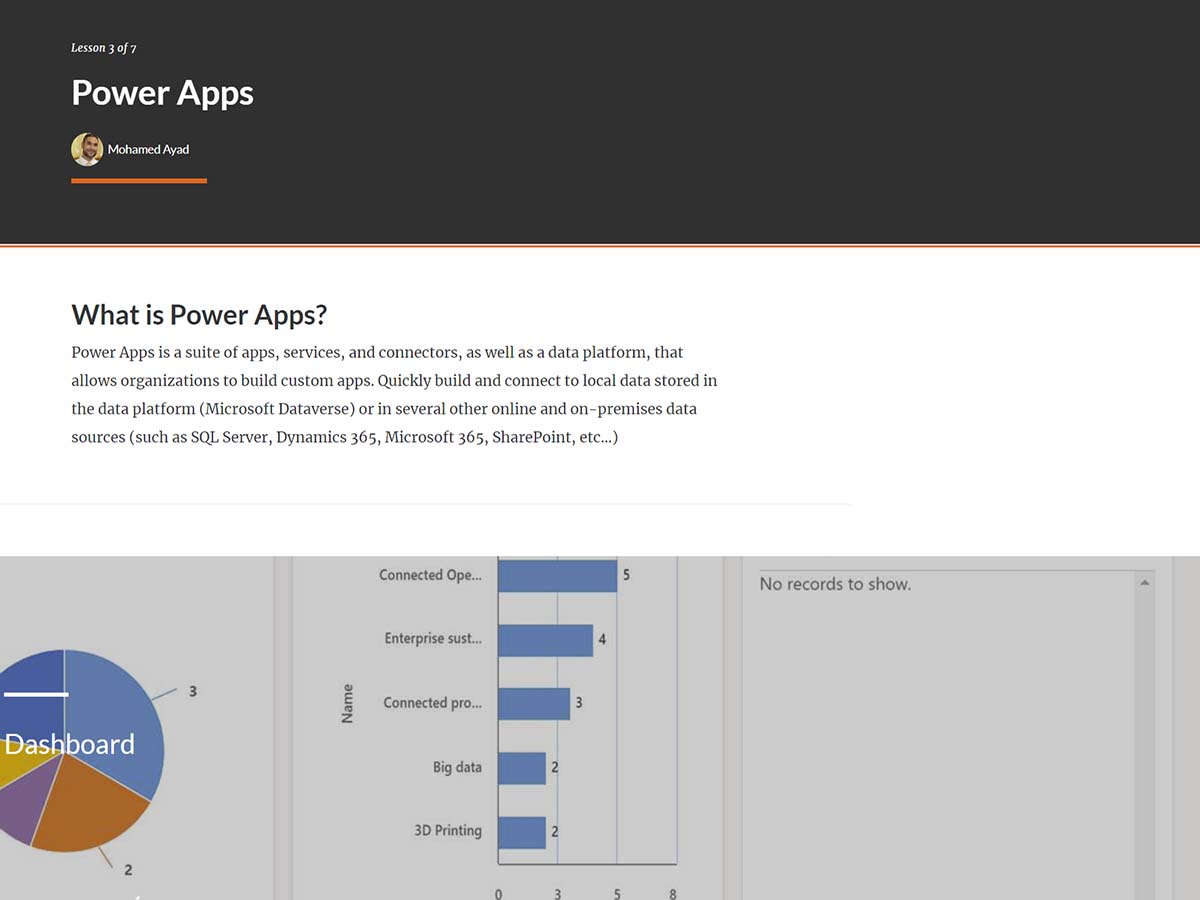Click the What is Power Apps? heading
The image size is (1200, 900).
[199, 315]
